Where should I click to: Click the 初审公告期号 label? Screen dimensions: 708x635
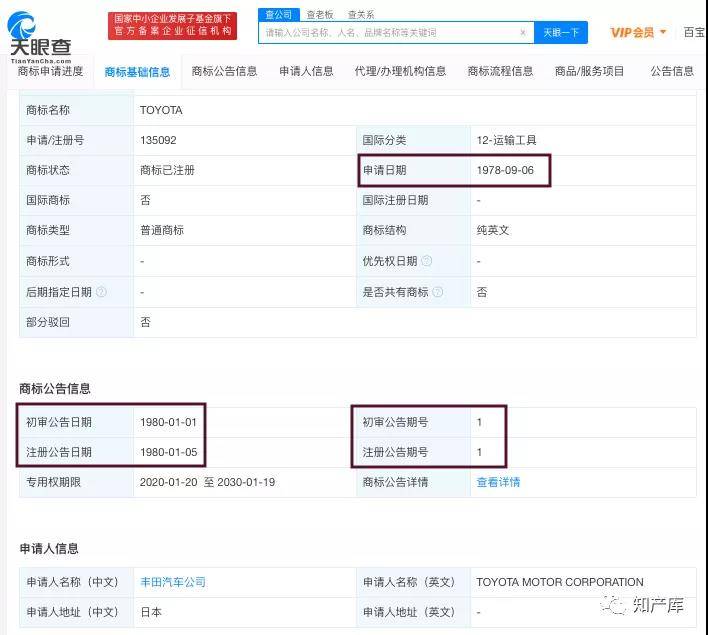(395, 422)
